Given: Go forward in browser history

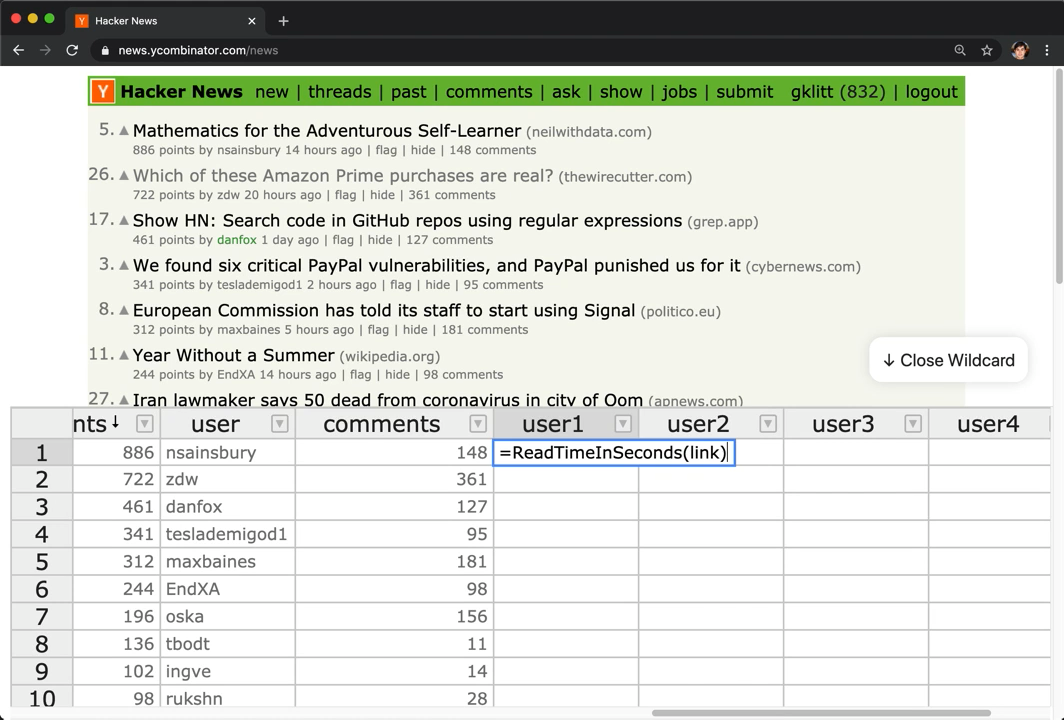Looking at the screenshot, I should 45,50.
